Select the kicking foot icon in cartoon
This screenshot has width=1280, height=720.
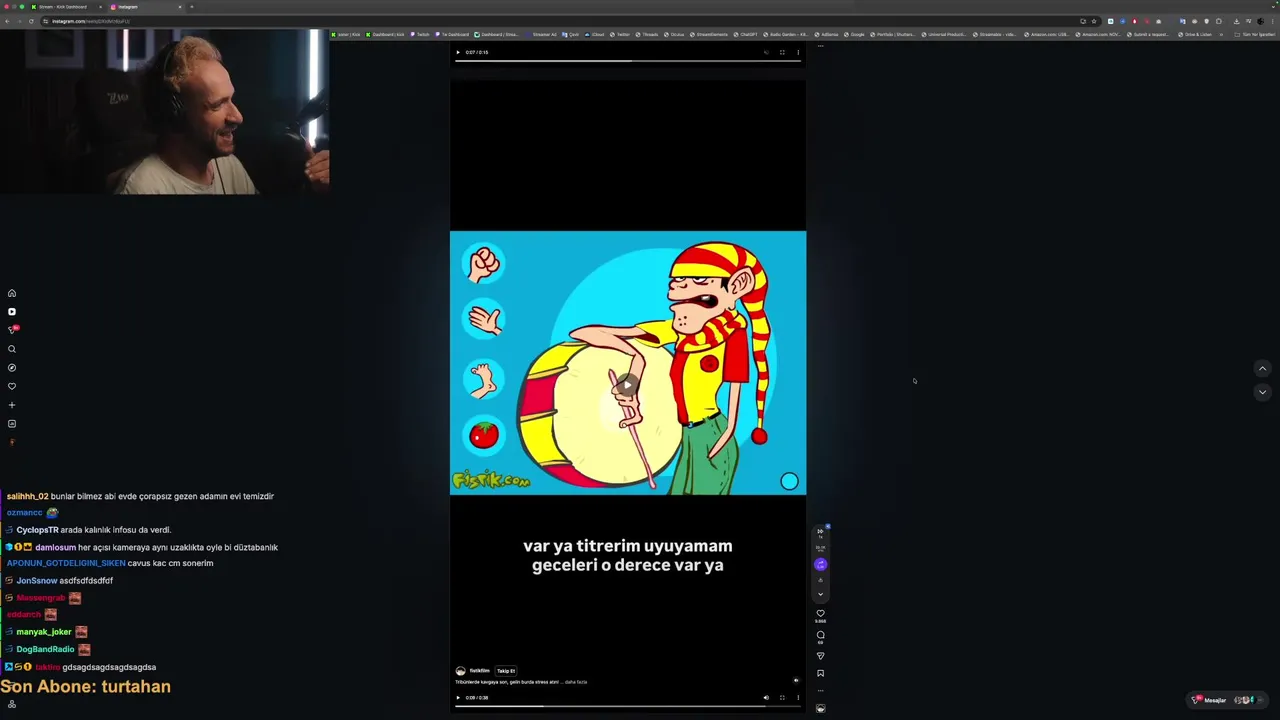pyautogui.click(x=484, y=378)
